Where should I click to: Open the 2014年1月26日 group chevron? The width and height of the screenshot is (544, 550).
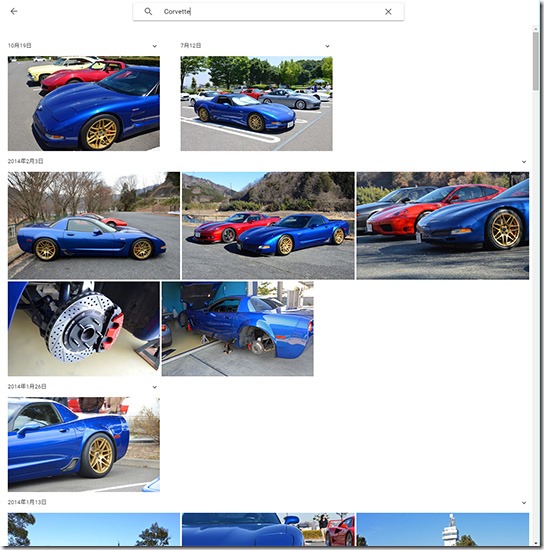point(155,387)
